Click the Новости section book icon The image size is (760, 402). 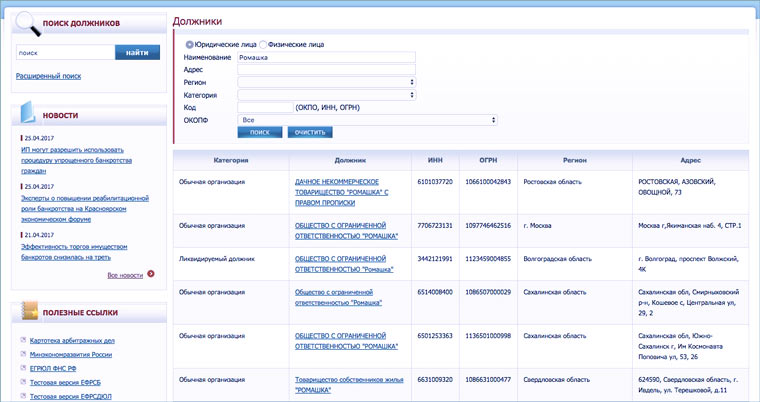27,113
